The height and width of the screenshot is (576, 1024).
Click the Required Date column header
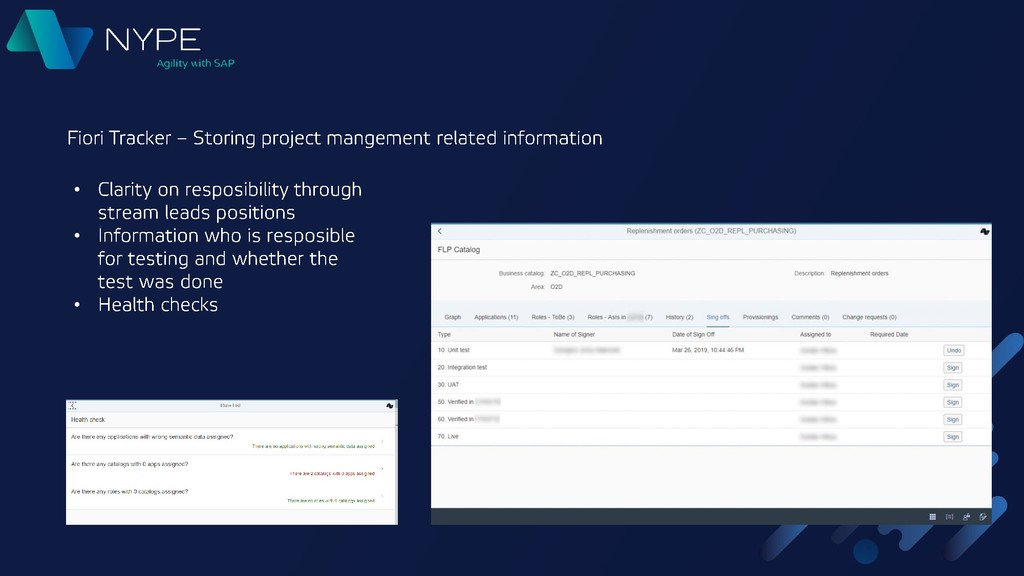[889, 334]
